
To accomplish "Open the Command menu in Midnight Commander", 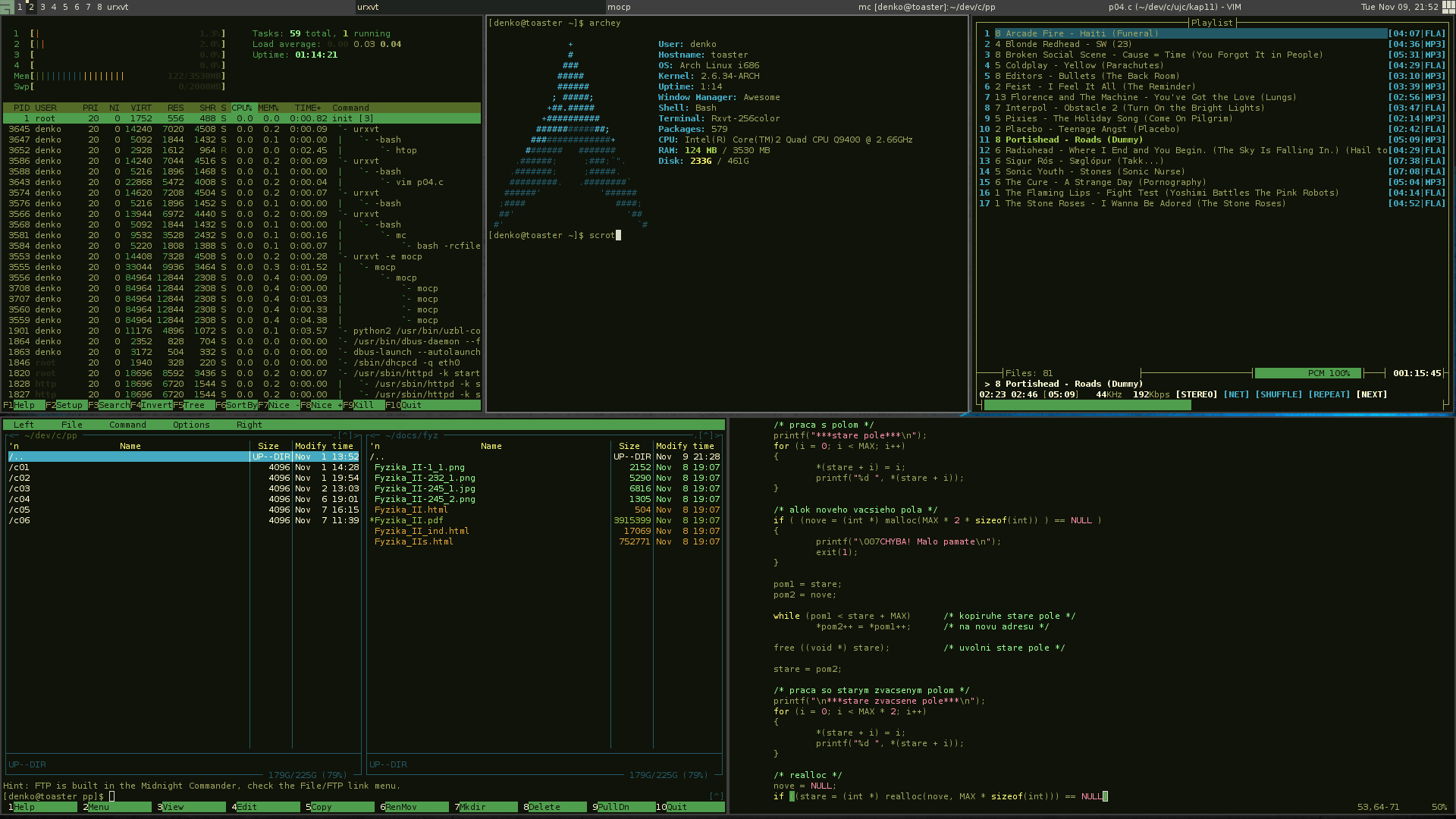I will [127, 425].
